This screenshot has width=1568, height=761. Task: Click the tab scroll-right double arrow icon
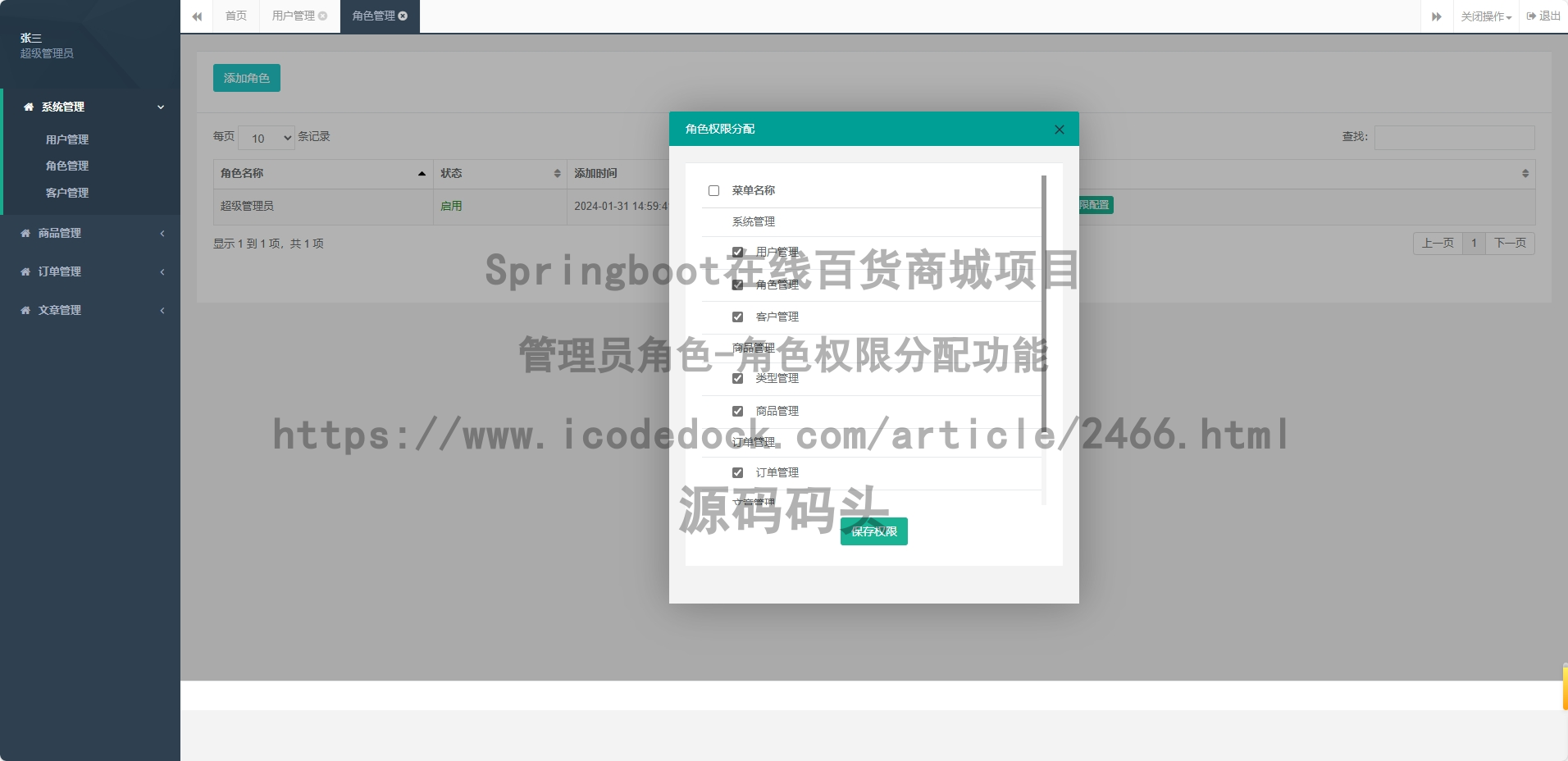tap(1437, 16)
